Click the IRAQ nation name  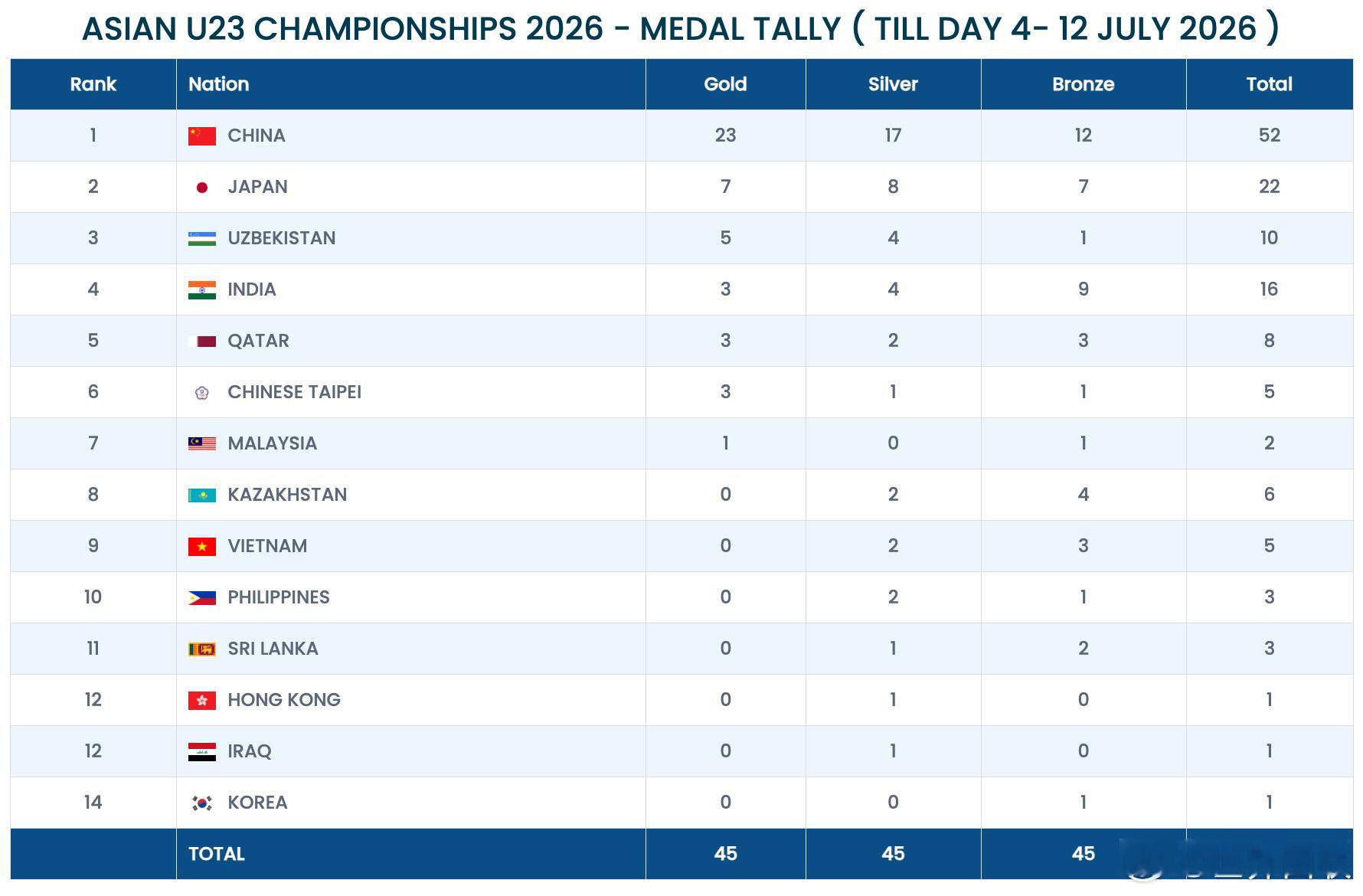coord(250,751)
